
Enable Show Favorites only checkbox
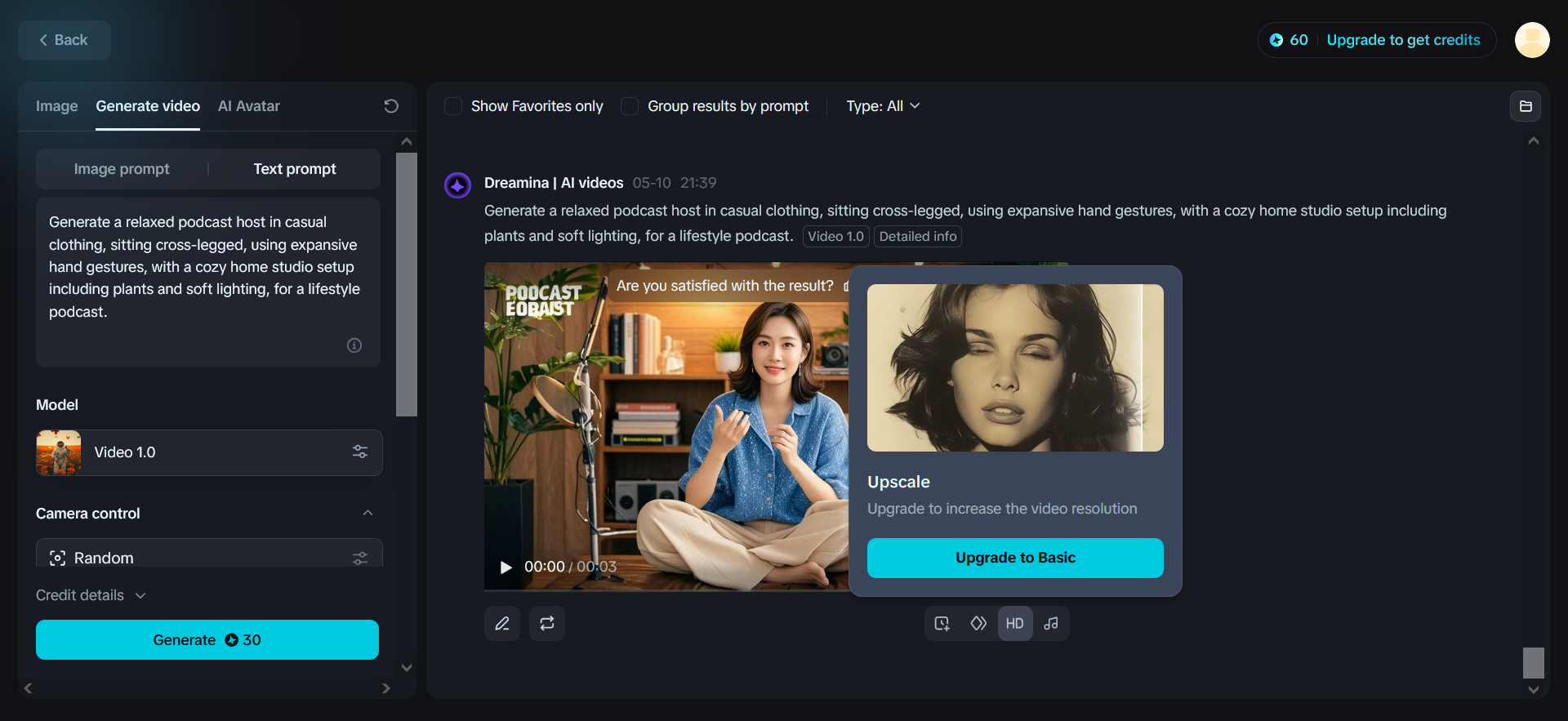(x=453, y=106)
